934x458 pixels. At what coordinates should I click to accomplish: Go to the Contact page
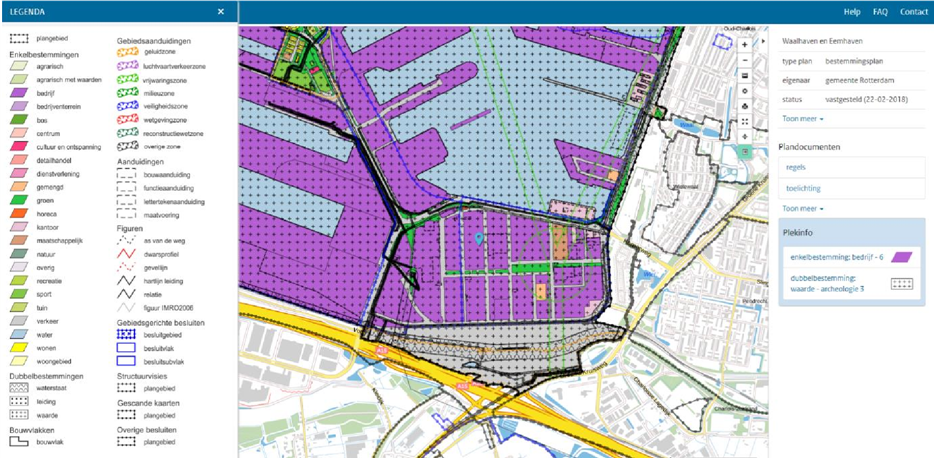click(x=913, y=12)
